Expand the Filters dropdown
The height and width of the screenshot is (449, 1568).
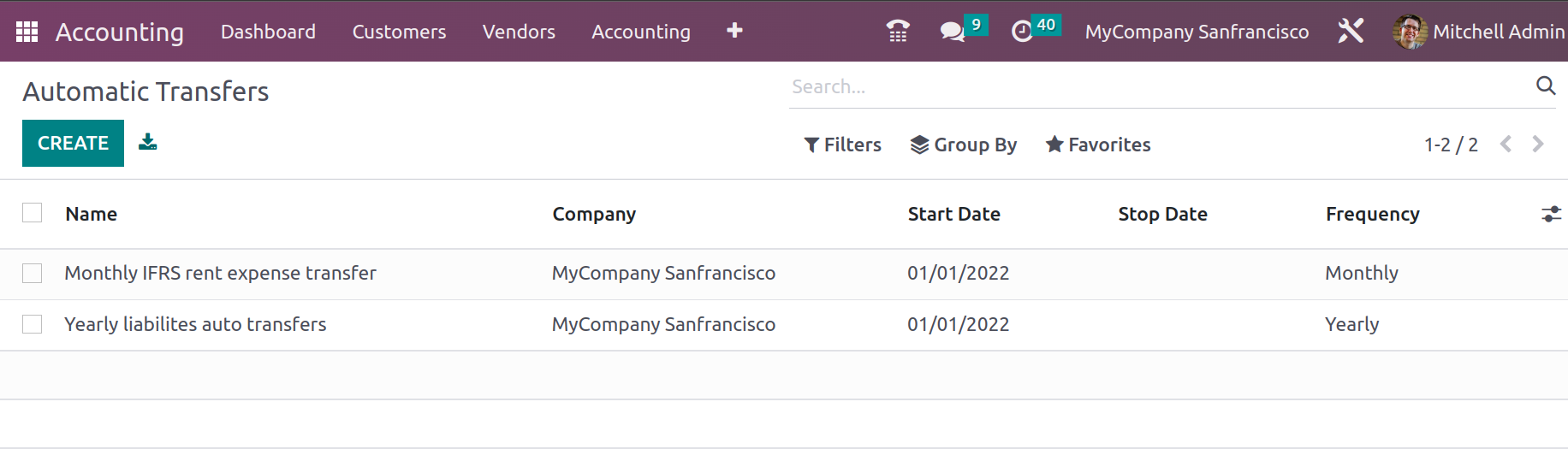pos(842,145)
